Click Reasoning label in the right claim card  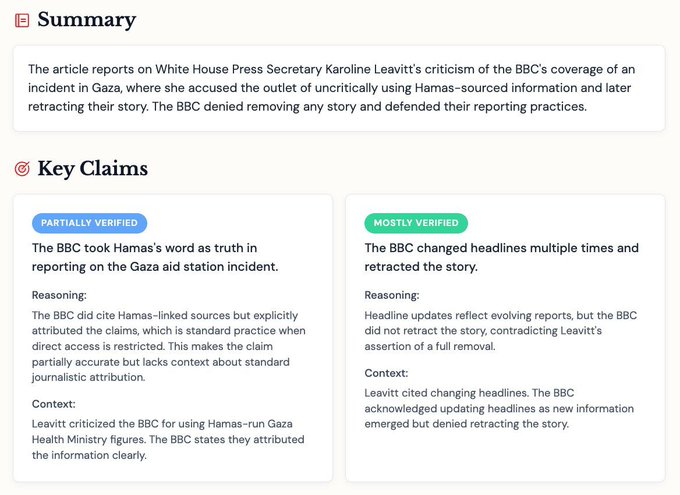pos(392,295)
